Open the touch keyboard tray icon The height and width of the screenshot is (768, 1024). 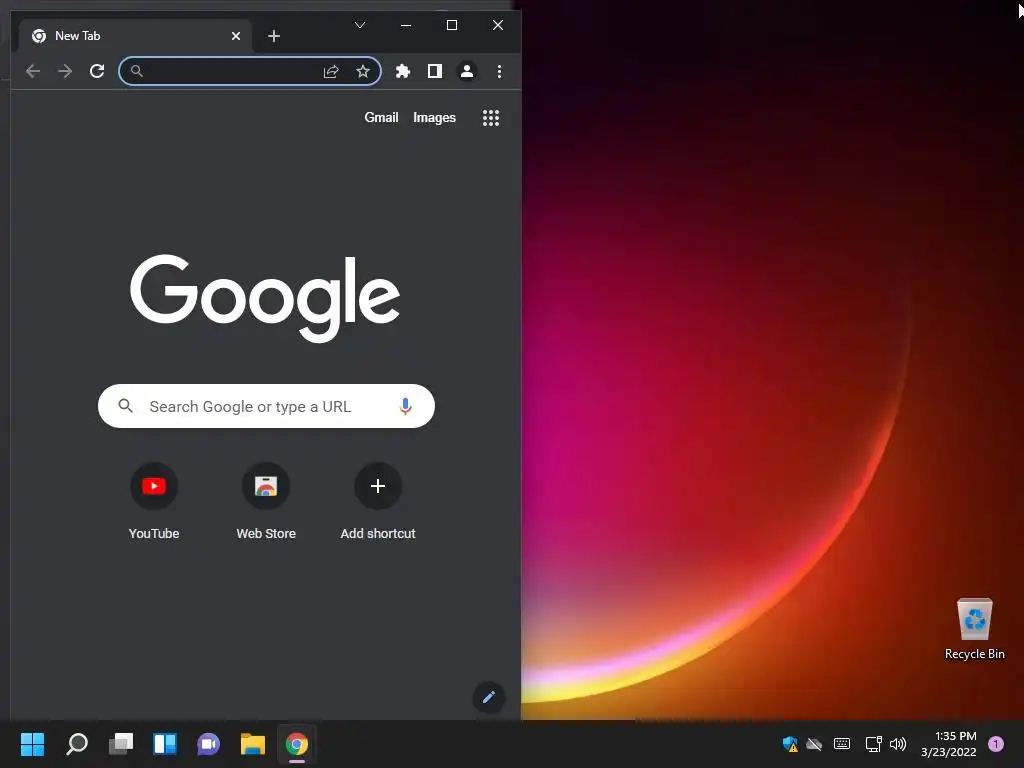(x=842, y=744)
